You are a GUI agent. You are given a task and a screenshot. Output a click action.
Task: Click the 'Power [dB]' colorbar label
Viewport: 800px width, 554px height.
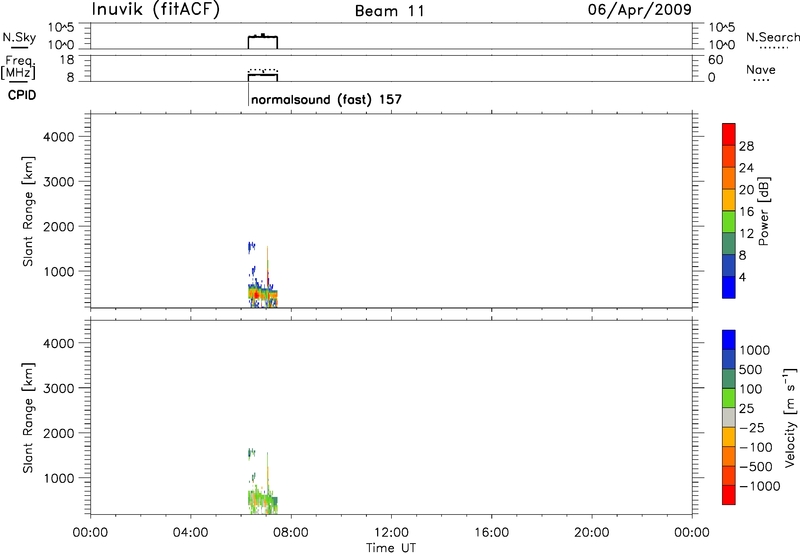tap(764, 211)
